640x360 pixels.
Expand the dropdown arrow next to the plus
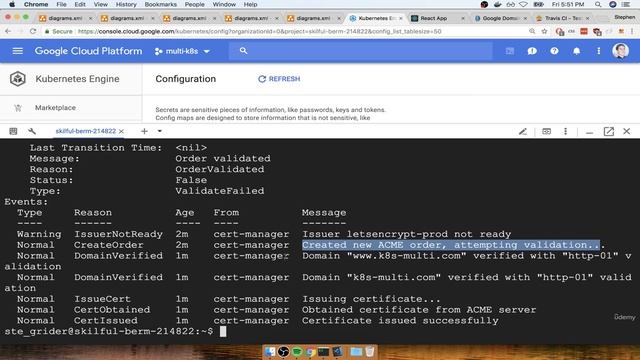pos(160,131)
